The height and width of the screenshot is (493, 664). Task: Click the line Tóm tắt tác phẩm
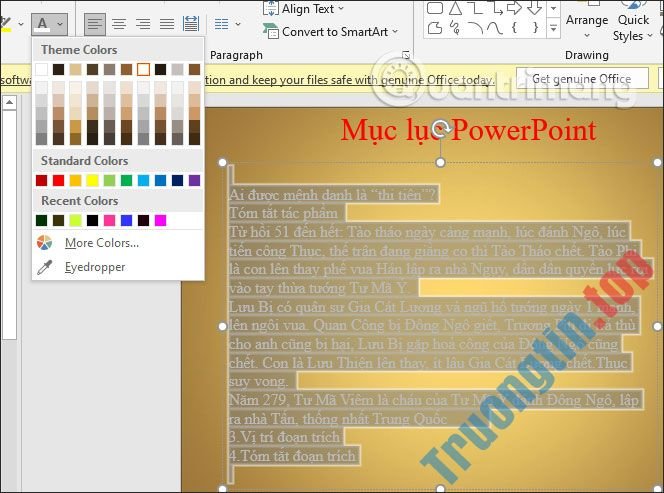click(283, 213)
